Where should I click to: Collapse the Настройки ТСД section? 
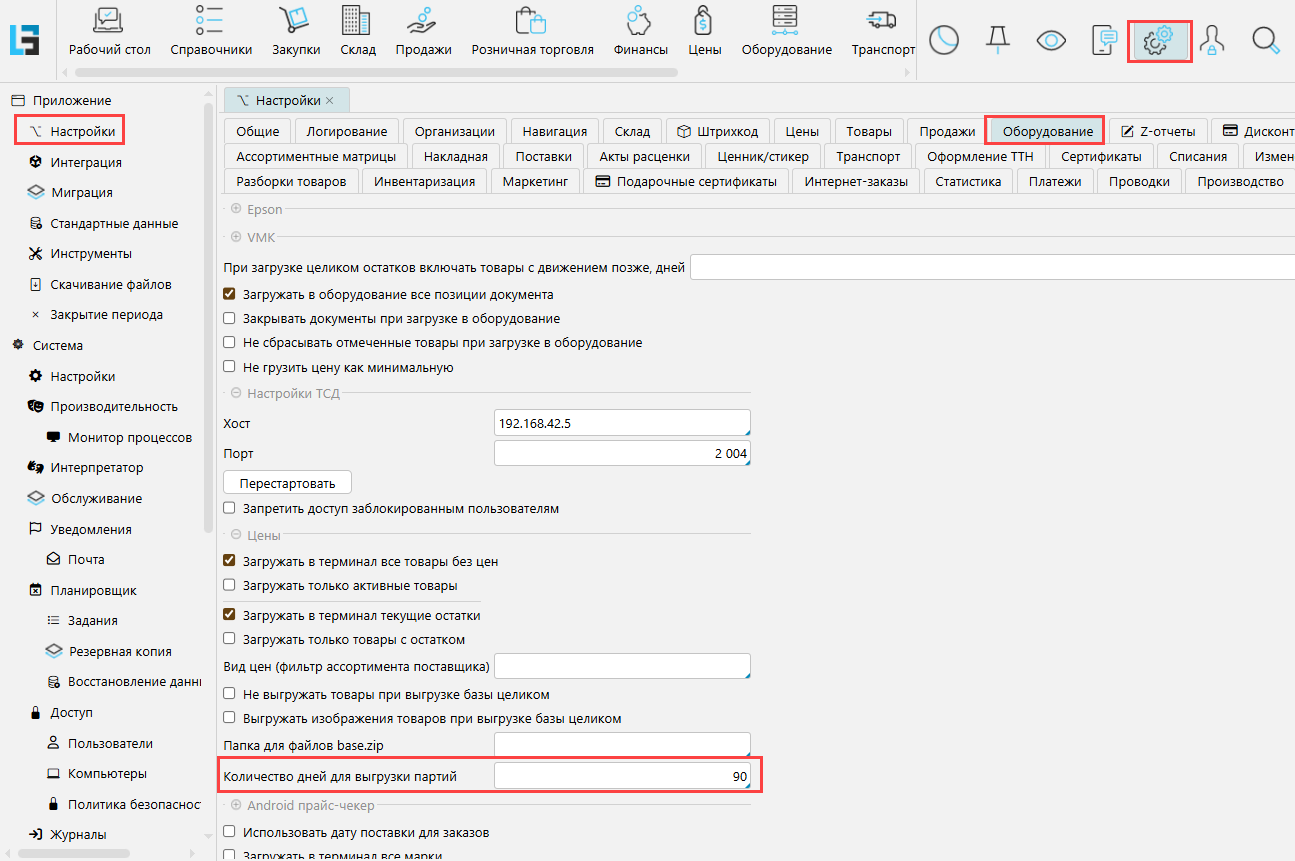(236, 394)
